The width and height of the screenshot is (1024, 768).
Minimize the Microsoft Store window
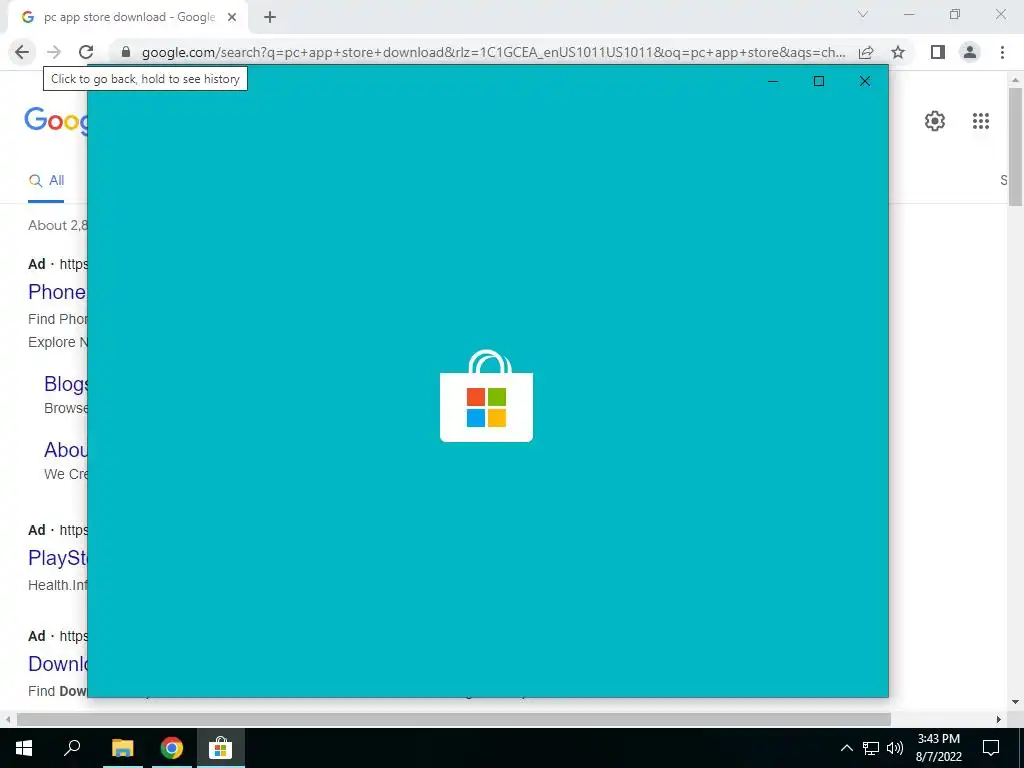tap(773, 81)
